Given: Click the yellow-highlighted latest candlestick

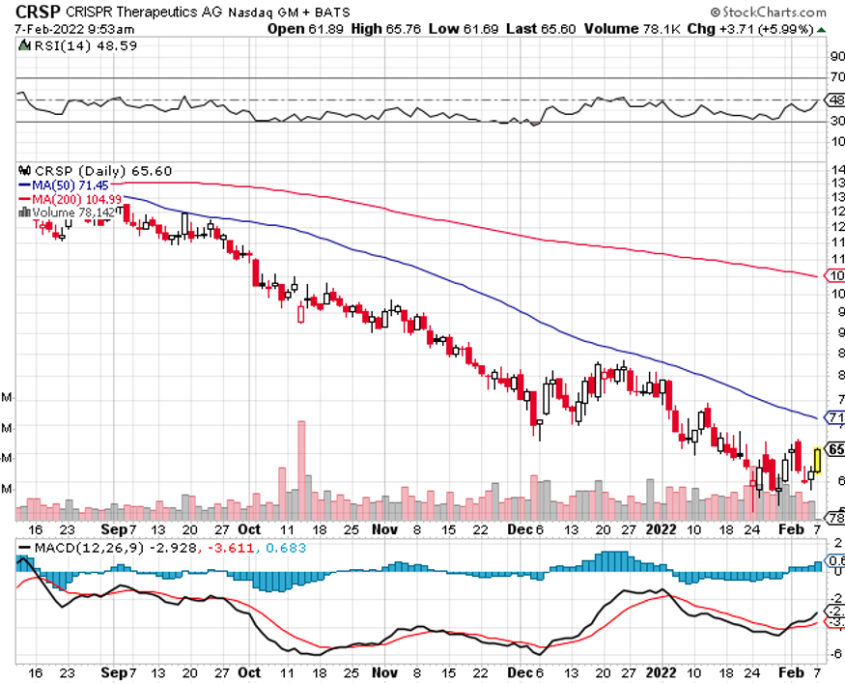Looking at the screenshot, I should pos(818,460).
